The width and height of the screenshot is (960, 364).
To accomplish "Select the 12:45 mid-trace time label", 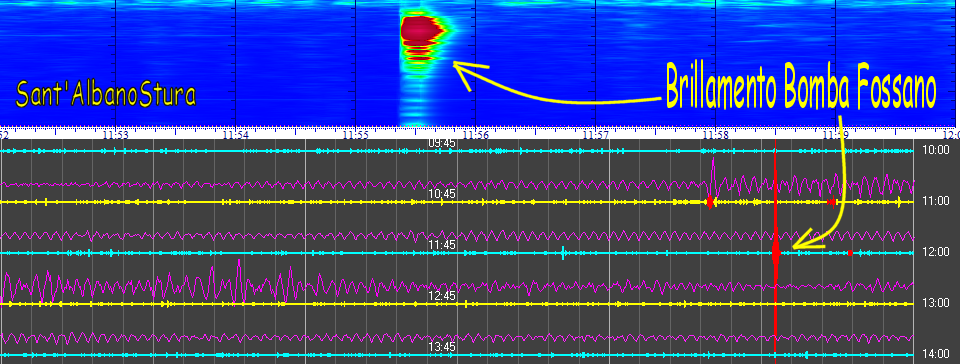I will [441, 296].
